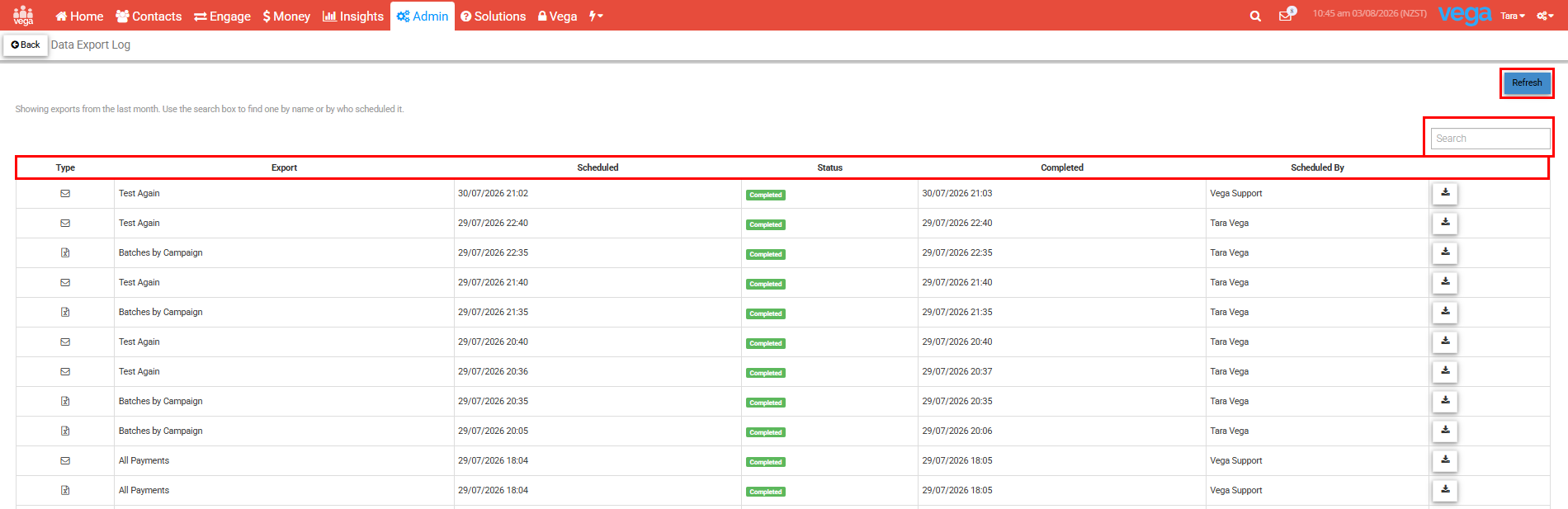Sort by the Scheduled column header

click(597, 167)
